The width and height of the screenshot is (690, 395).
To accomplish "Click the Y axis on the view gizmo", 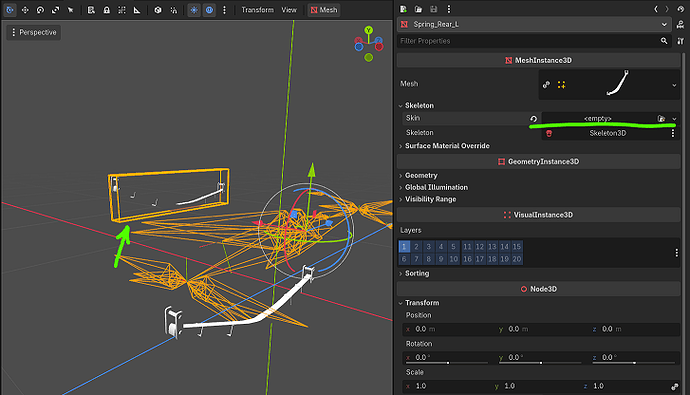I will 369,30.
